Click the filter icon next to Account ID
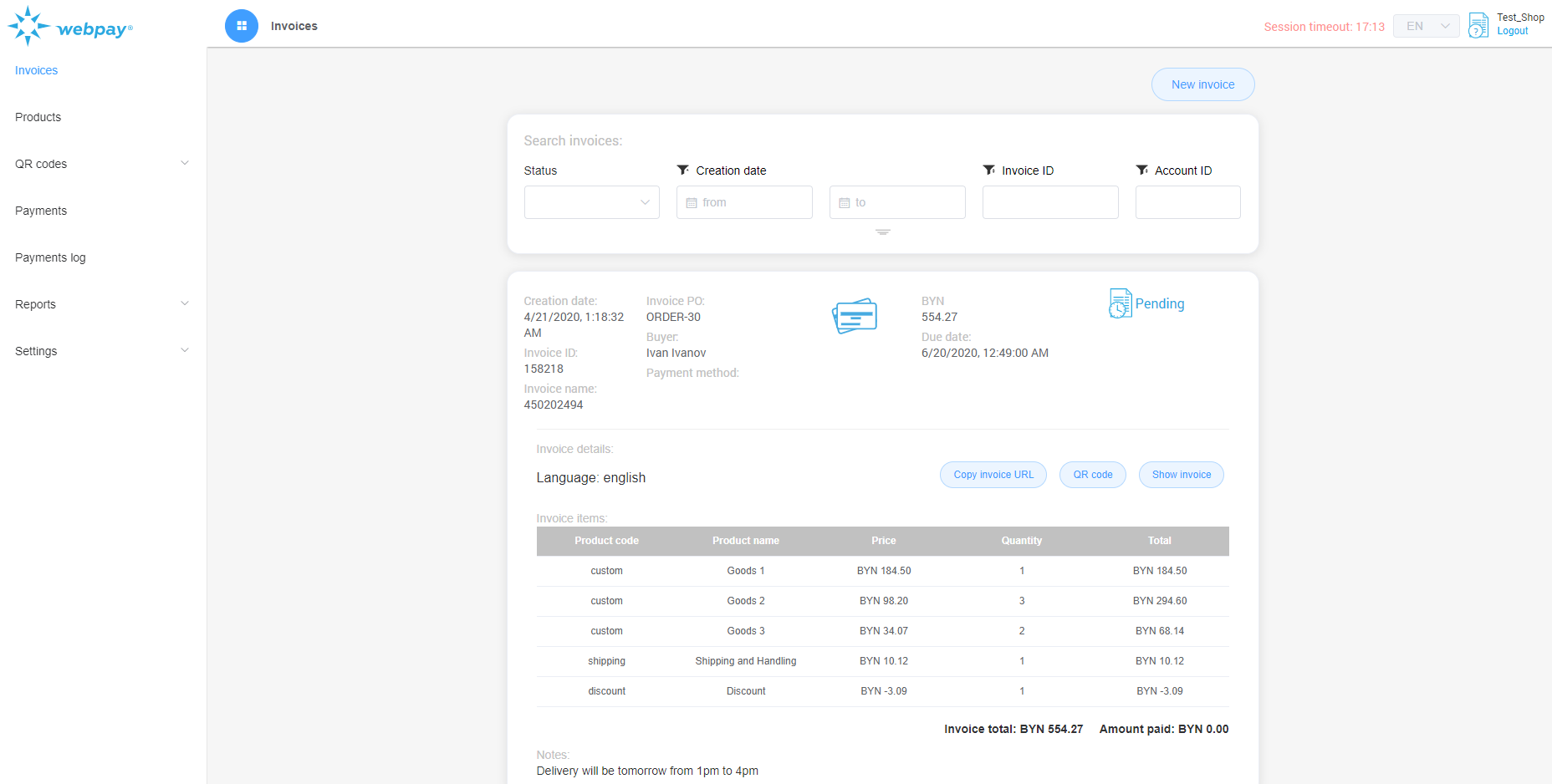The height and width of the screenshot is (784, 1552). 1142,170
